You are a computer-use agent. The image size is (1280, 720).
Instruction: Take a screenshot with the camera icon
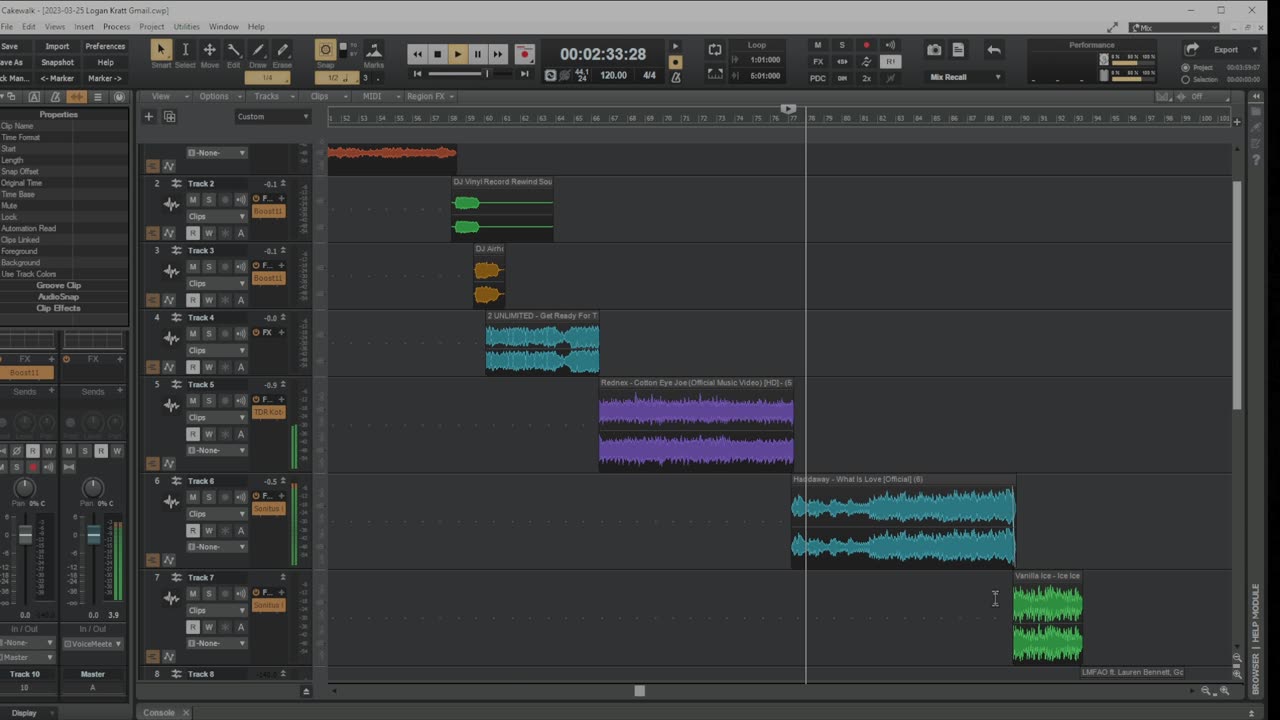(934, 50)
